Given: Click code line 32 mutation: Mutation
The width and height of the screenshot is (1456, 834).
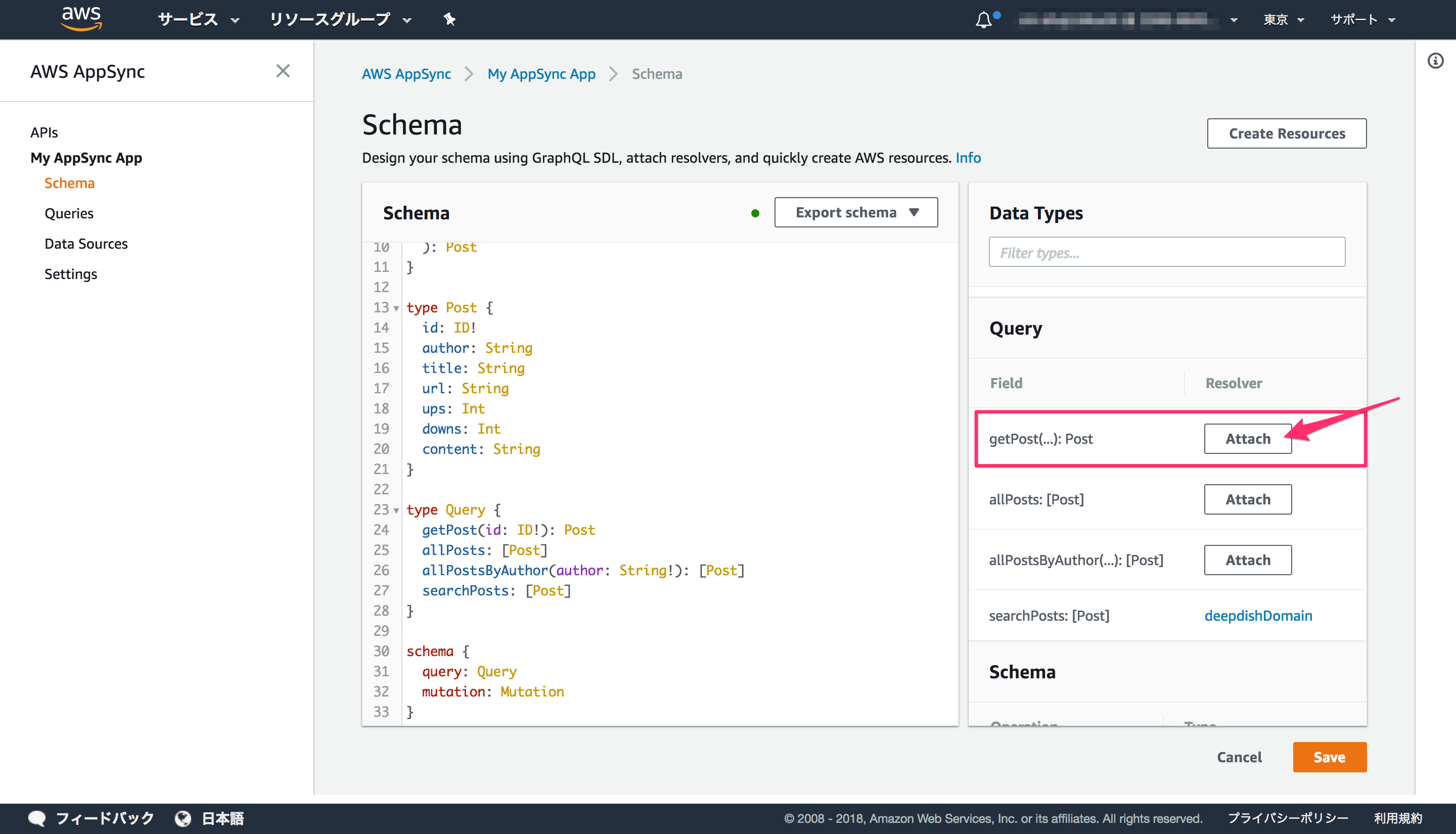Looking at the screenshot, I should point(493,692).
